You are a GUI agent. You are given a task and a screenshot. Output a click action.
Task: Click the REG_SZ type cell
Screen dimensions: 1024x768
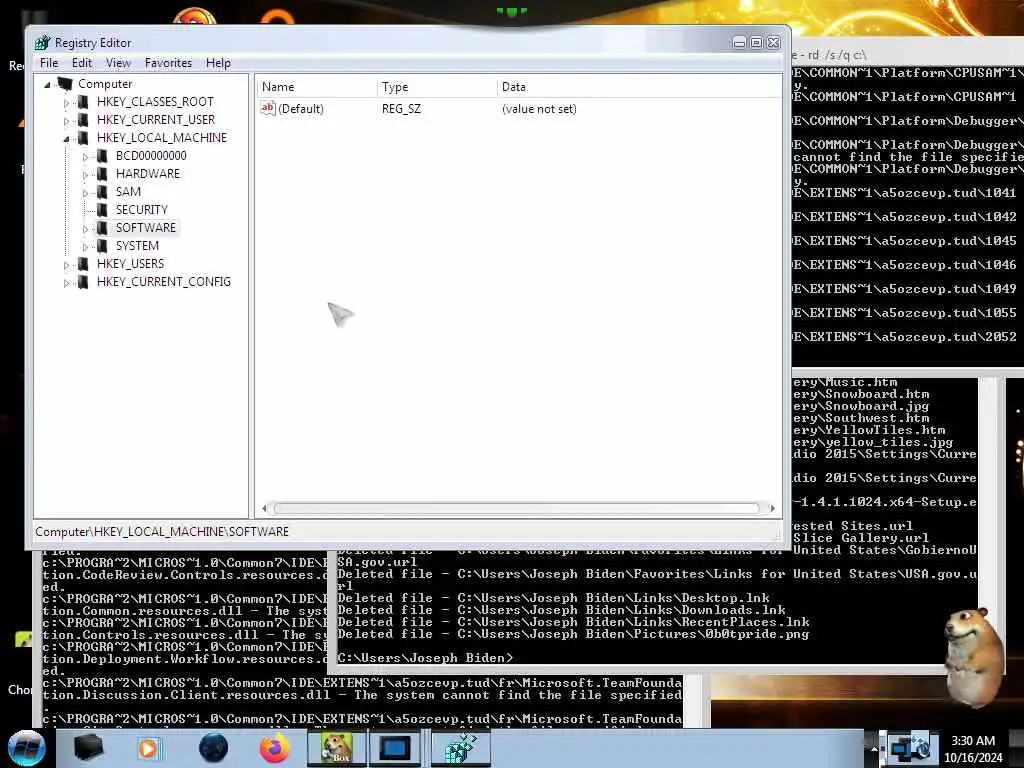pyautogui.click(x=401, y=109)
